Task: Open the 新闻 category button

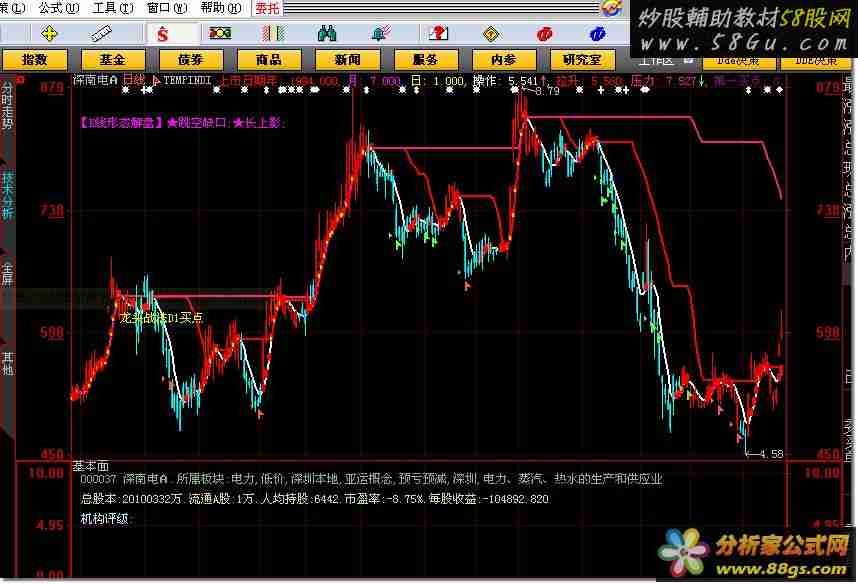Action: click(346, 60)
